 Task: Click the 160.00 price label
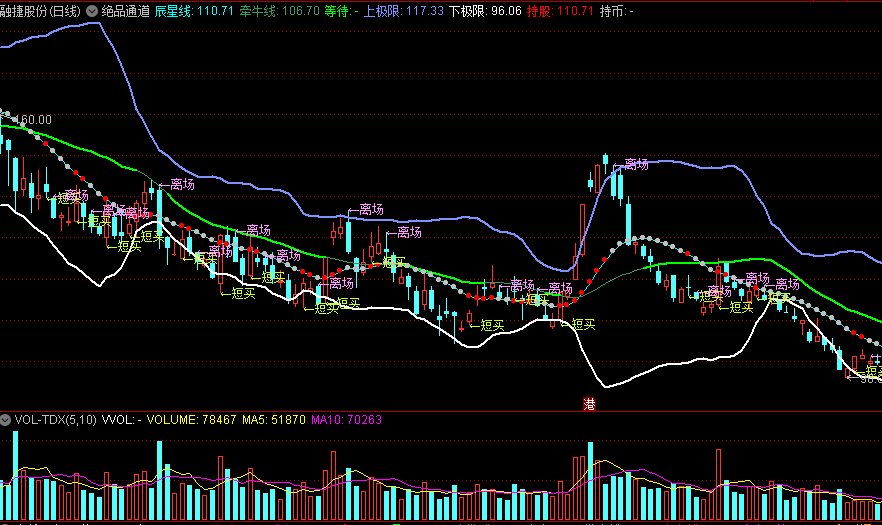pyautogui.click(x=34, y=120)
